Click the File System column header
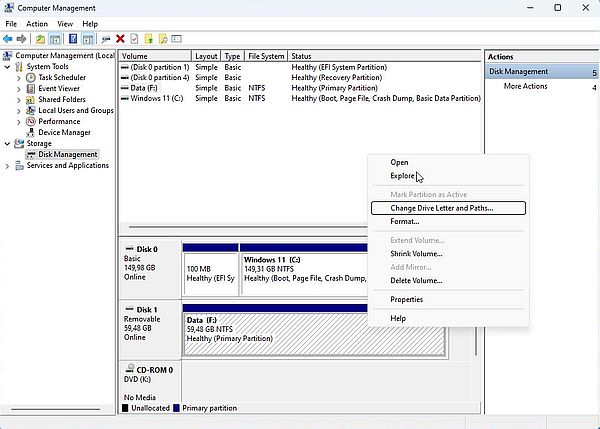Image resolution: width=600 pixels, height=429 pixels. tap(265, 56)
